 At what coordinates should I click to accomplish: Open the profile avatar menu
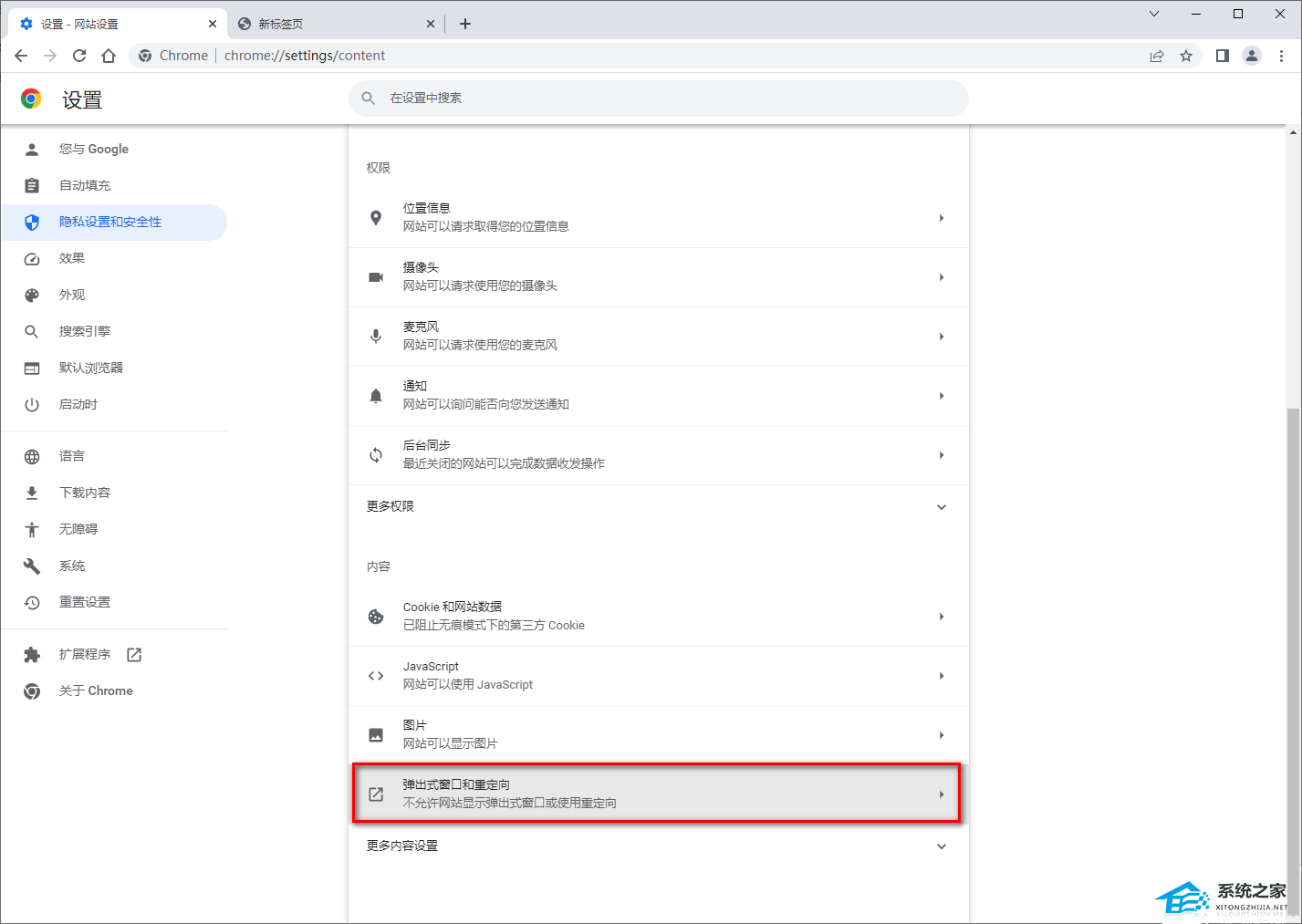[1252, 56]
